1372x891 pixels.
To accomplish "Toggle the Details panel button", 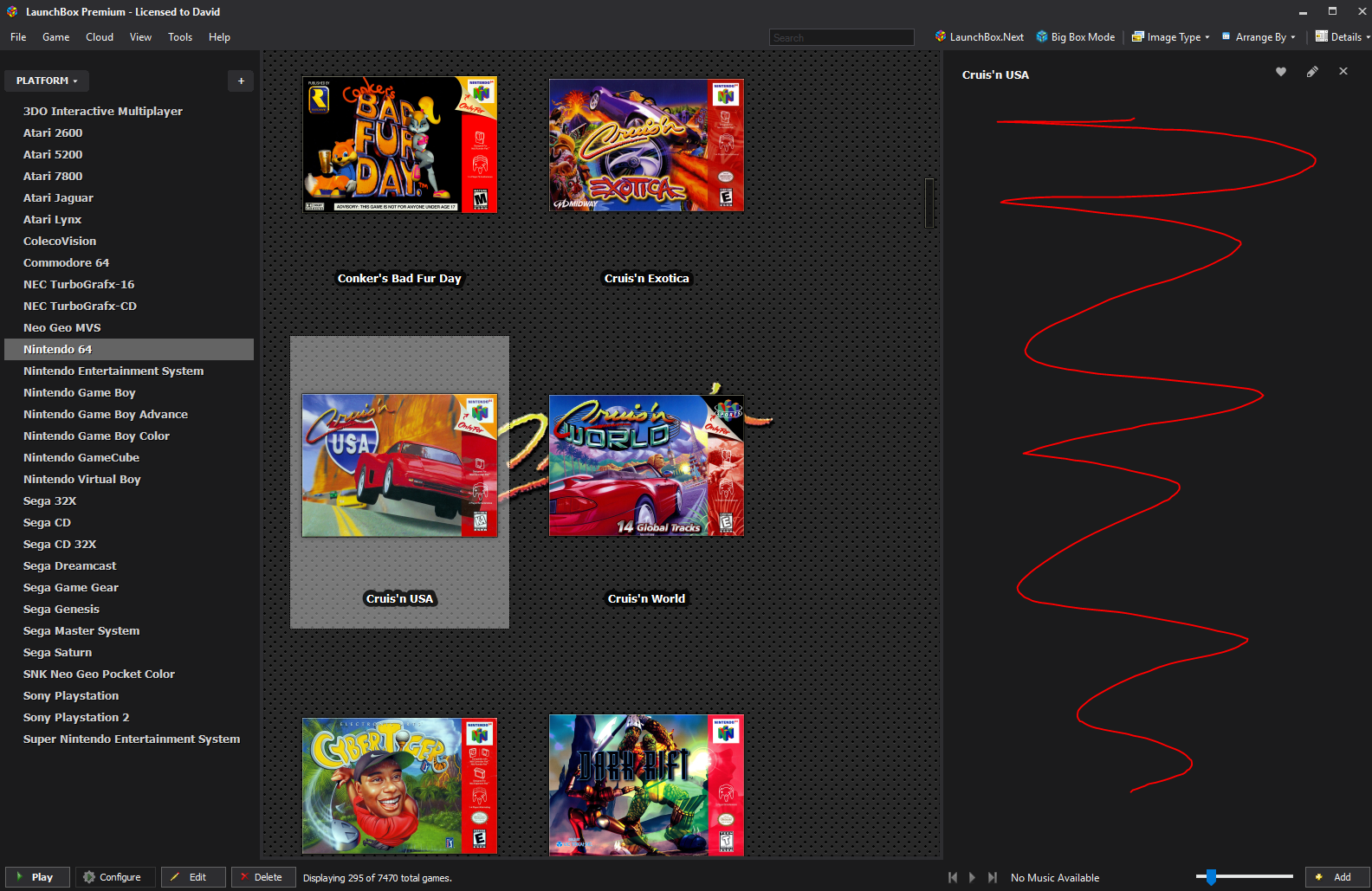I will coord(1342,37).
